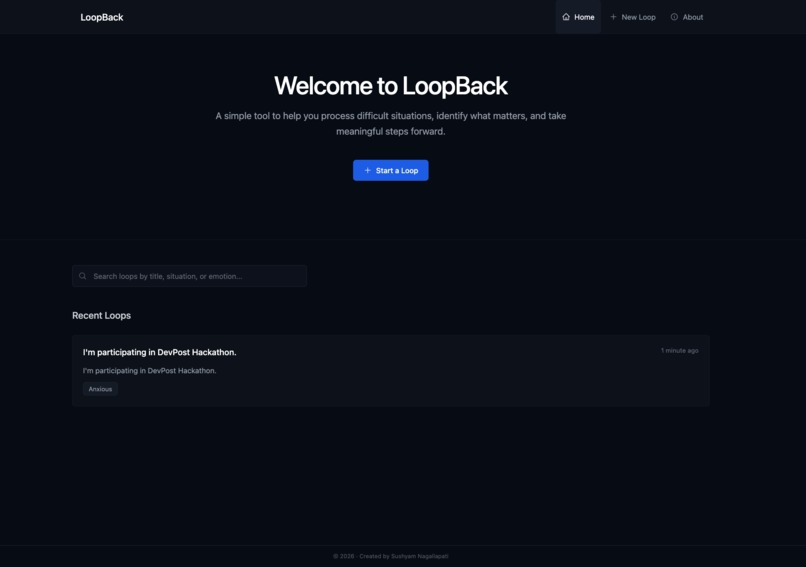
Task: Click the '1 minute ago' timestamp
Action: coord(680,351)
